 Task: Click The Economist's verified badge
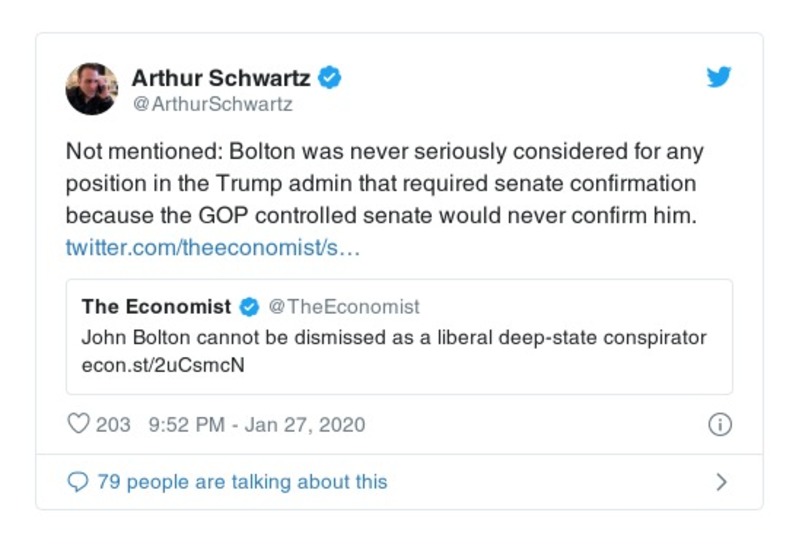click(250, 307)
